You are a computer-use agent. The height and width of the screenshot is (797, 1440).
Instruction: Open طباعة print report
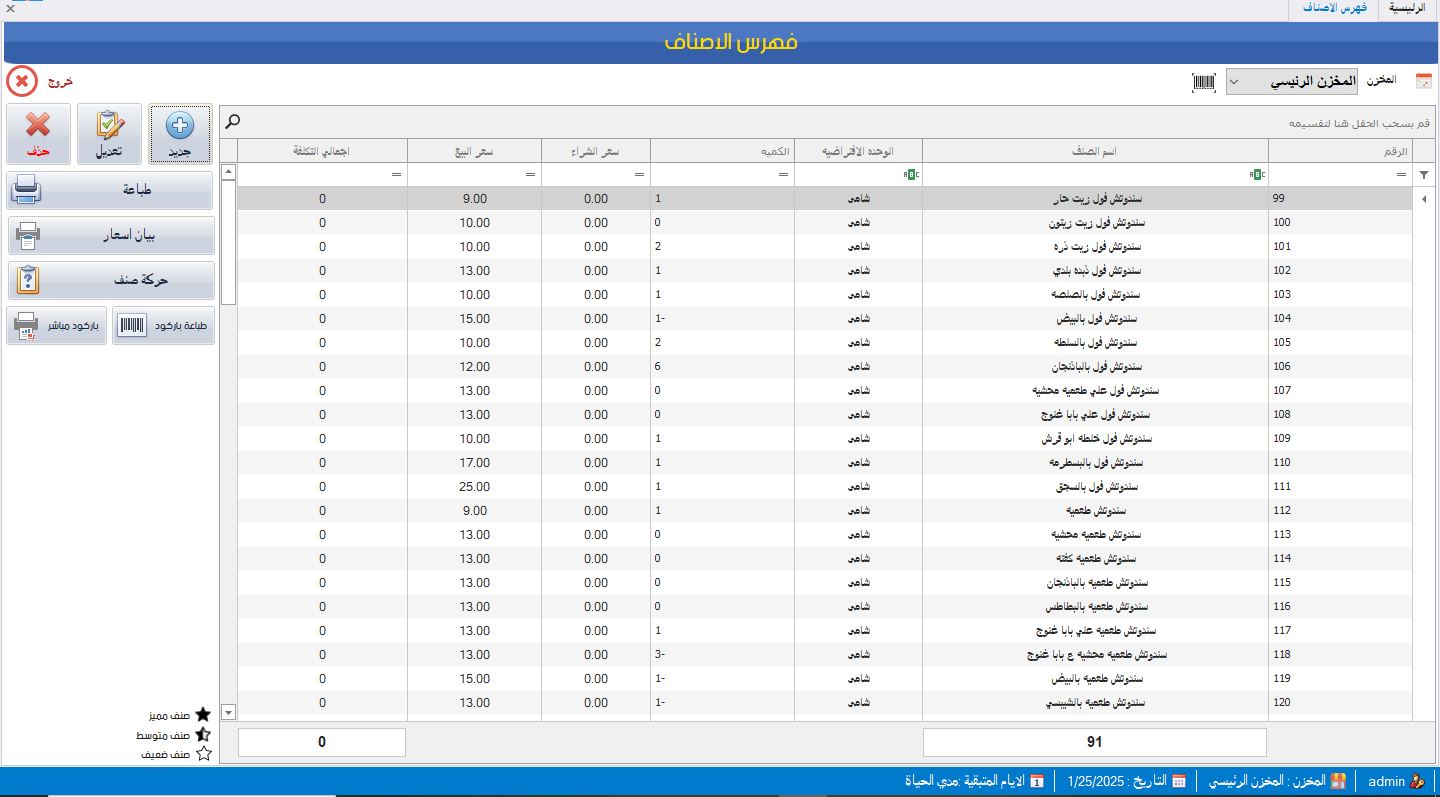pyautogui.click(x=110, y=190)
